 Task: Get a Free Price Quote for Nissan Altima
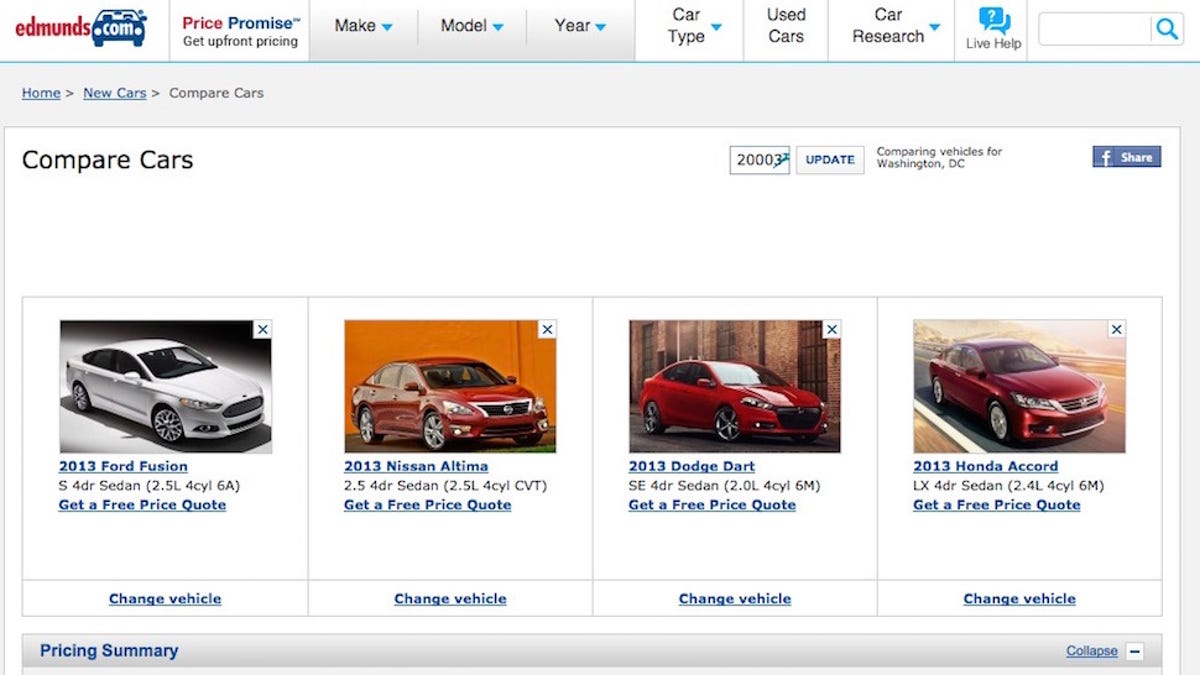click(x=427, y=505)
